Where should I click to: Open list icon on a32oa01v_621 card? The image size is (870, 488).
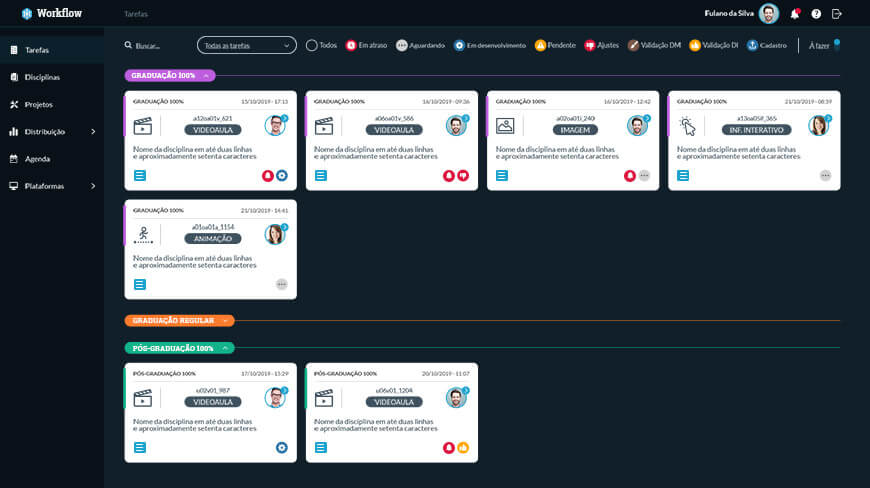pyautogui.click(x=140, y=175)
